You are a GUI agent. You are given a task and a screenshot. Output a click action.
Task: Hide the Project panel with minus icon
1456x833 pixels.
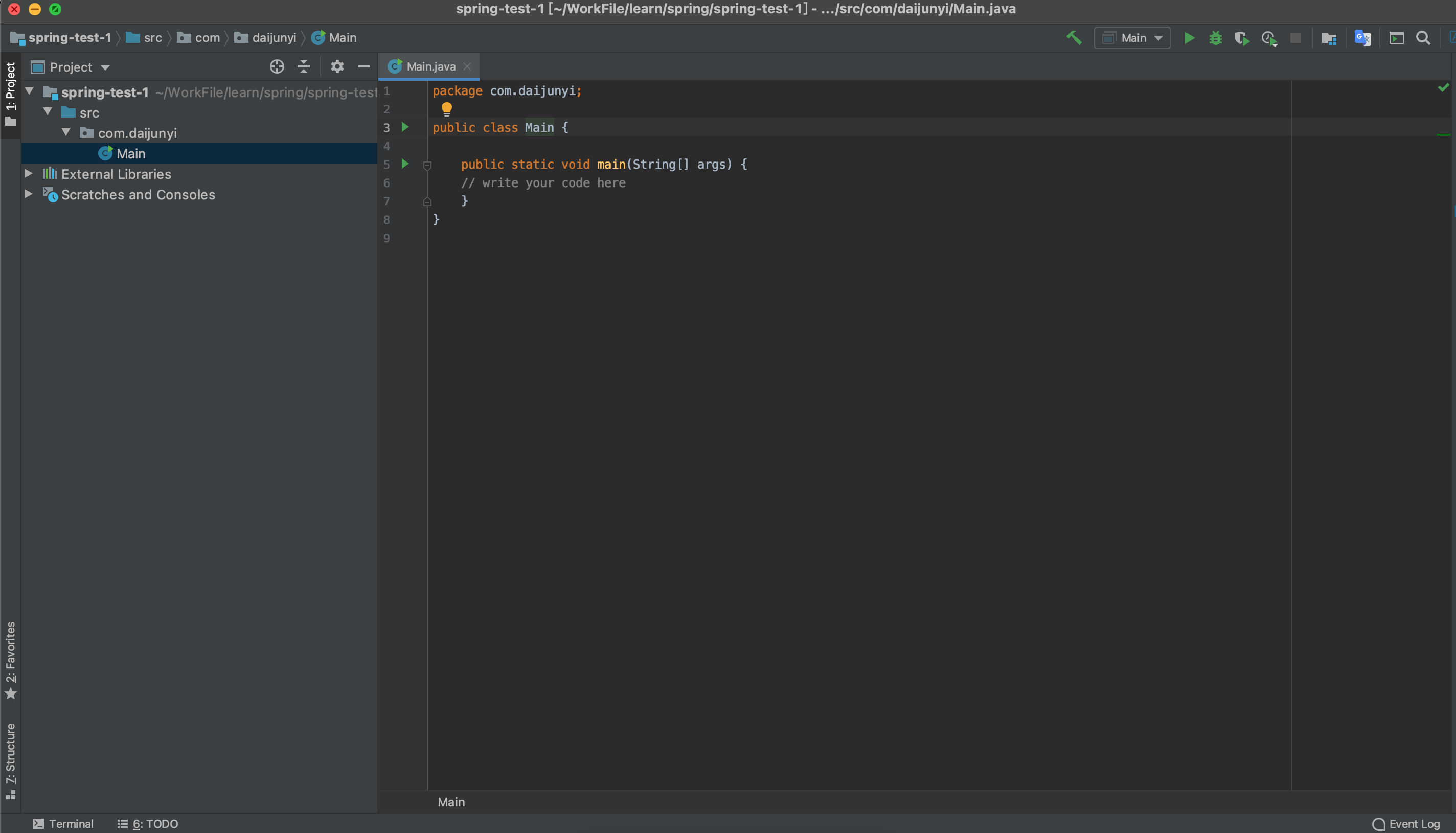click(x=363, y=67)
